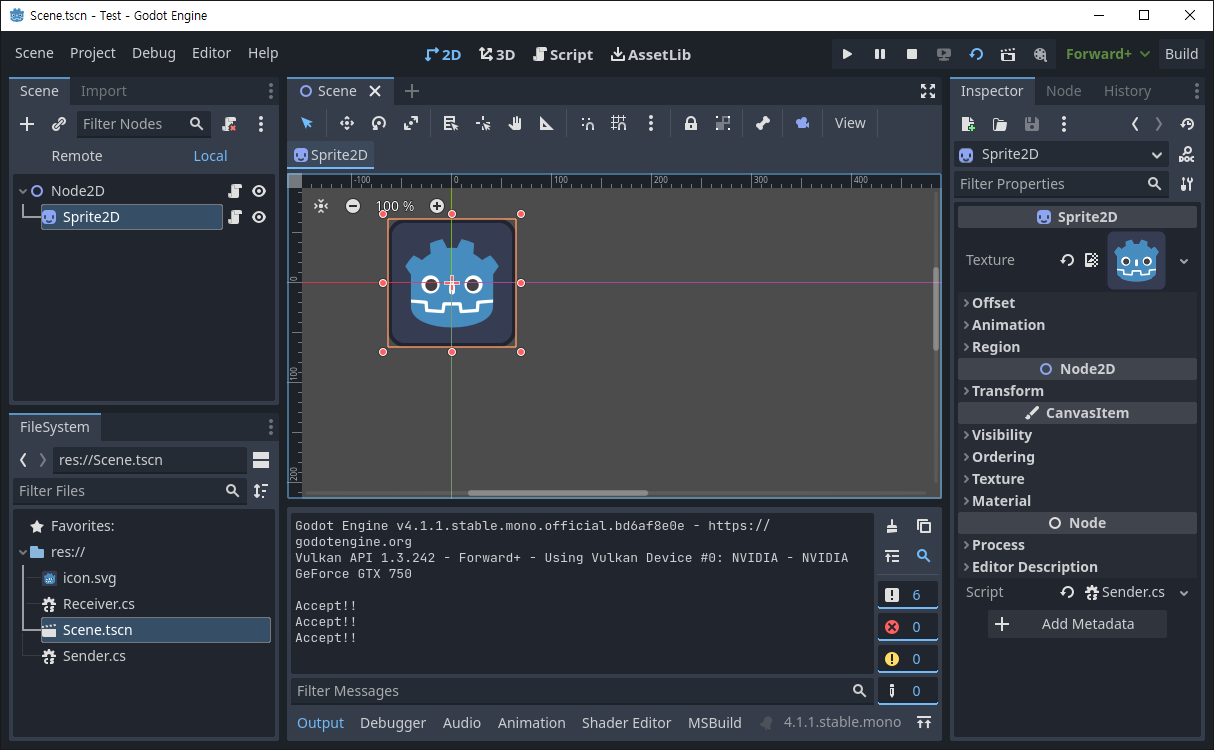Run the project with Play button

click(847, 54)
